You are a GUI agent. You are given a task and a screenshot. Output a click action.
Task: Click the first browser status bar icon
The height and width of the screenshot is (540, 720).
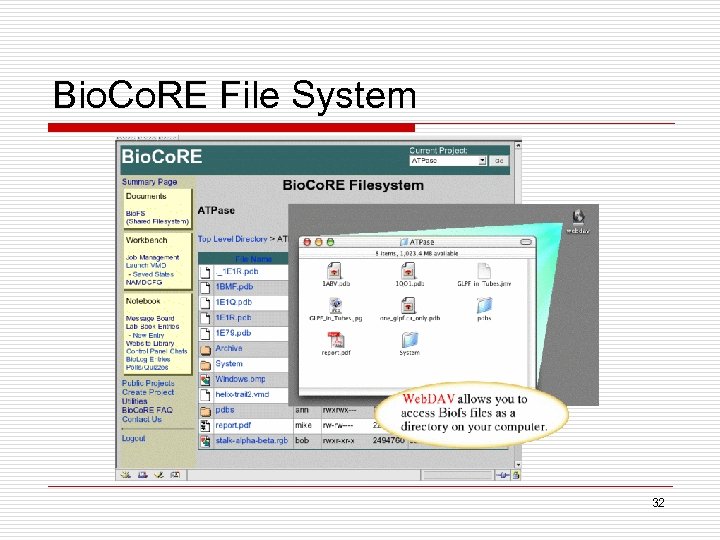tap(125, 475)
